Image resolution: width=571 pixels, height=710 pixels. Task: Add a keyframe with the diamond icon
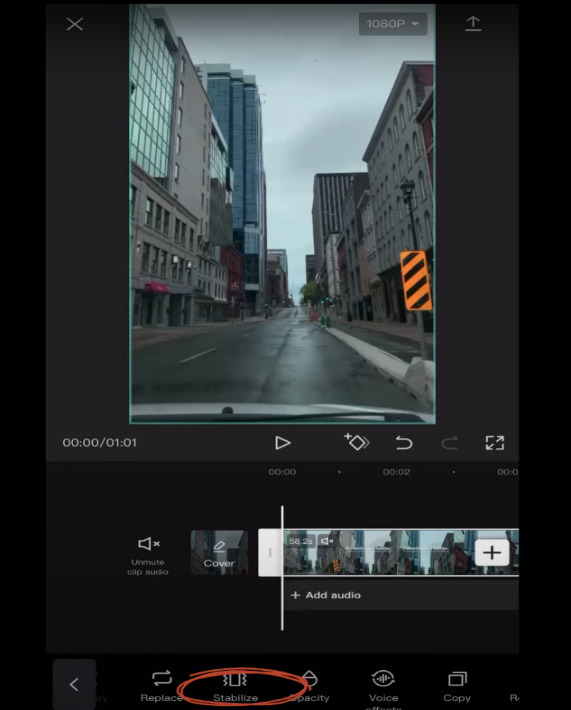coord(357,442)
